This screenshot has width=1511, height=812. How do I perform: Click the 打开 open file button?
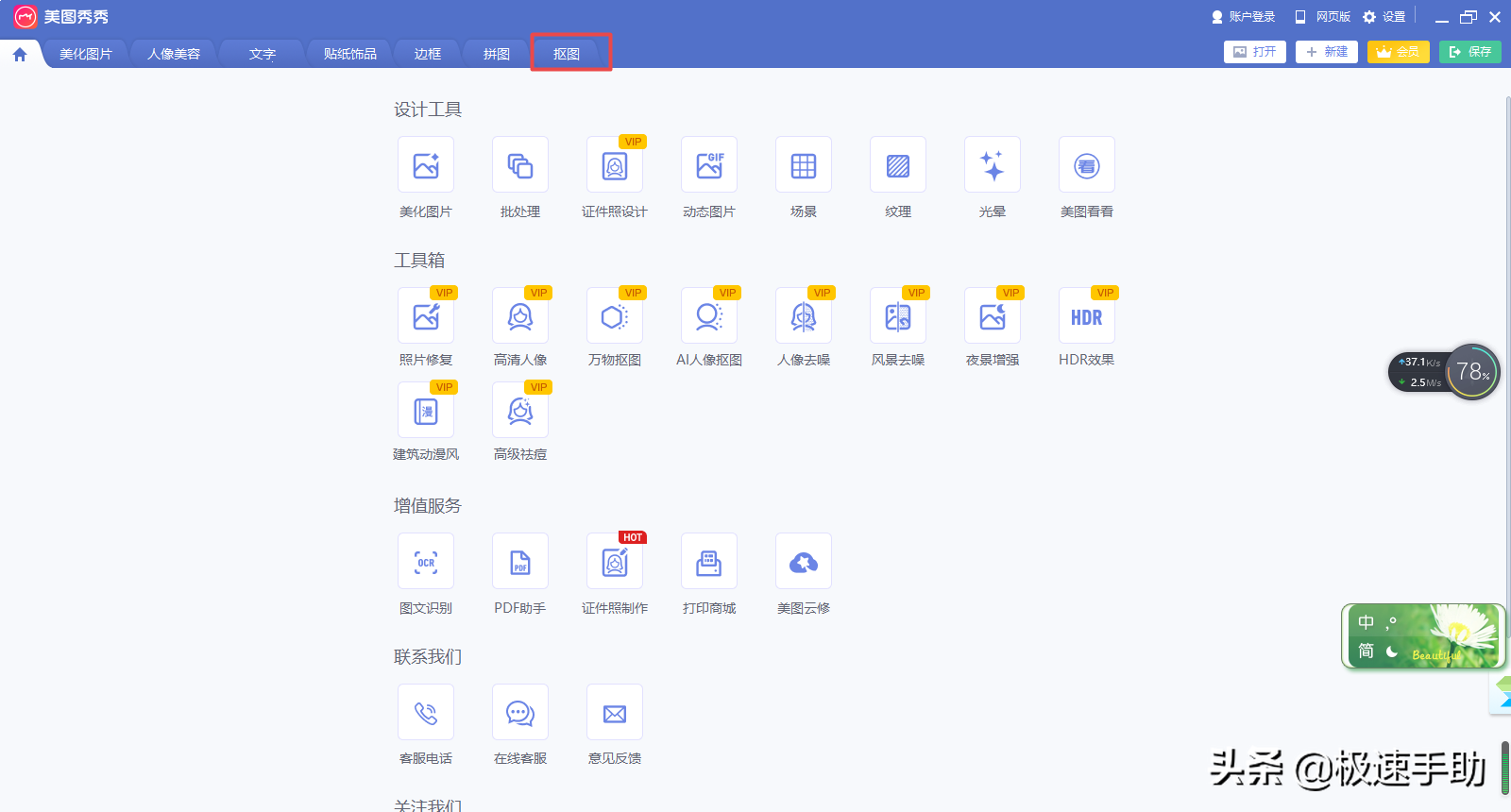tap(1254, 52)
